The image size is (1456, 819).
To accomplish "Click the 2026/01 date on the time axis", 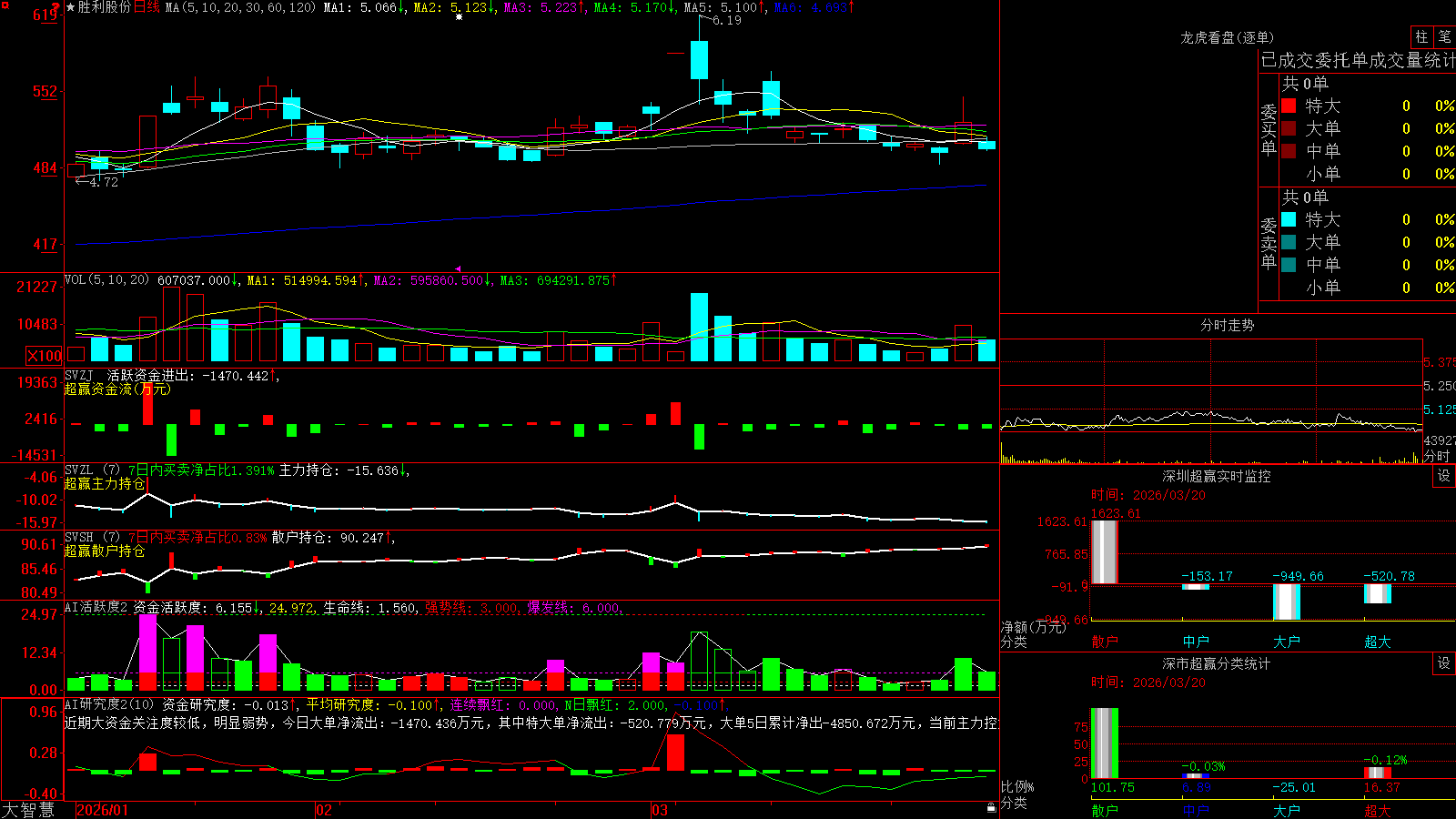I will pos(103,810).
